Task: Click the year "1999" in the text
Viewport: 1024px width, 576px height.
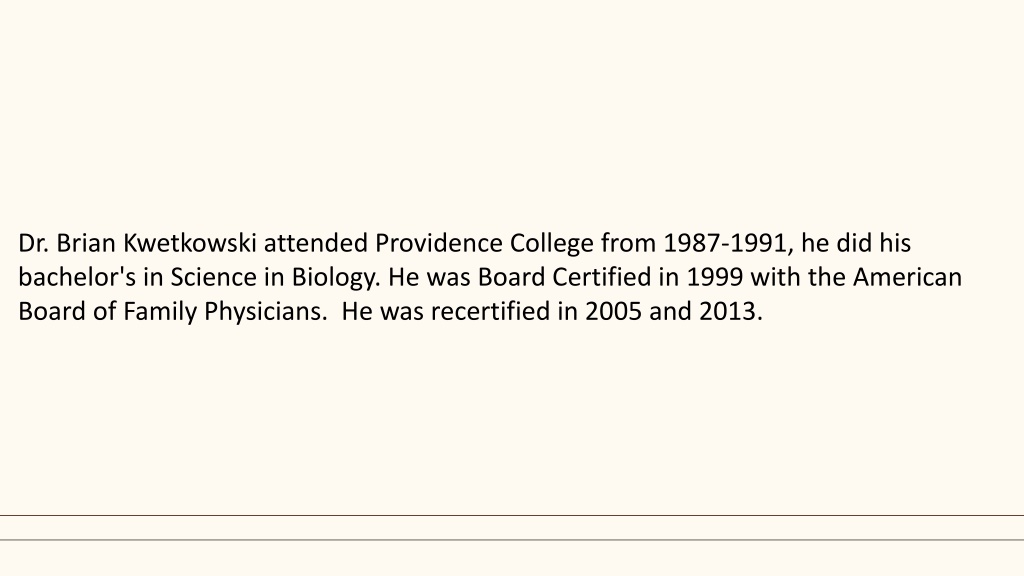Action: click(714, 277)
